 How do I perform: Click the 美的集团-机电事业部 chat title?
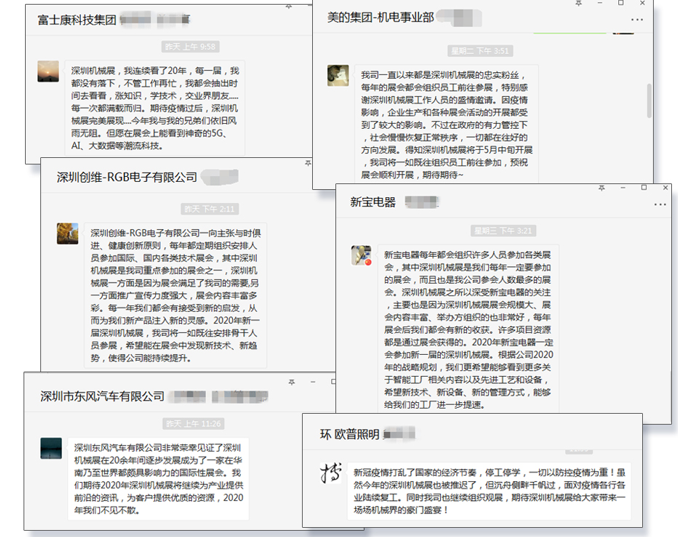[x=381, y=17]
